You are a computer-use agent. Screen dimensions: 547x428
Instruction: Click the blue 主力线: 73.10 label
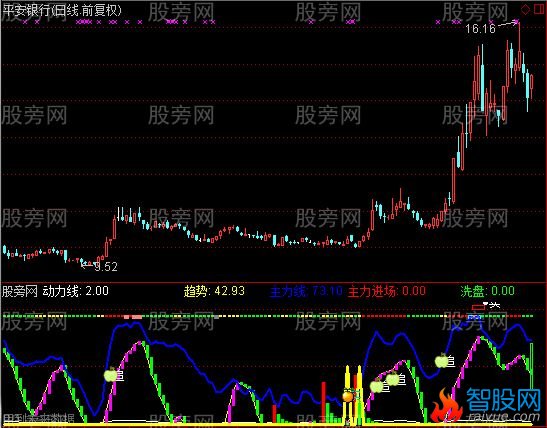tap(306, 291)
